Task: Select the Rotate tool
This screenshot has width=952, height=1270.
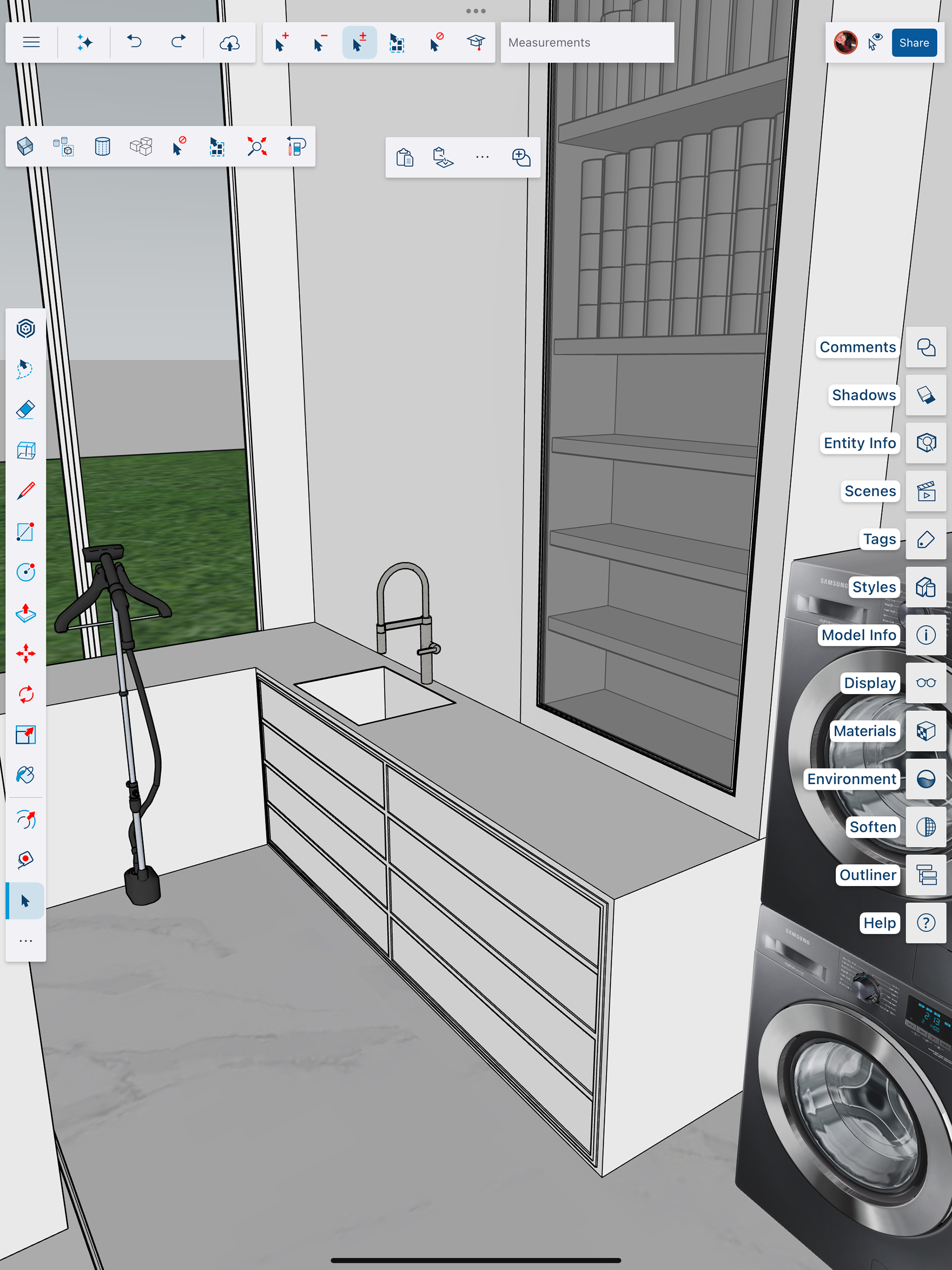Action: (x=25, y=694)
